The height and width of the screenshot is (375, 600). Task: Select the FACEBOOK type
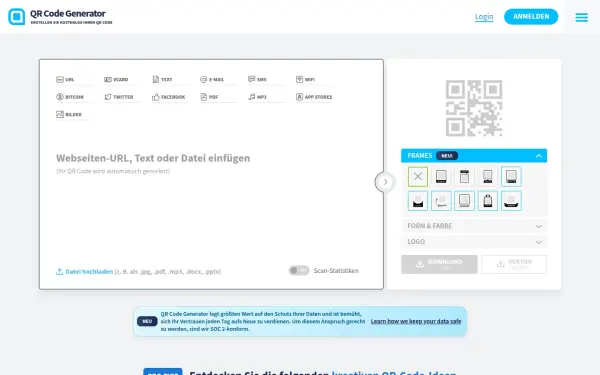[x=168, y=97]
